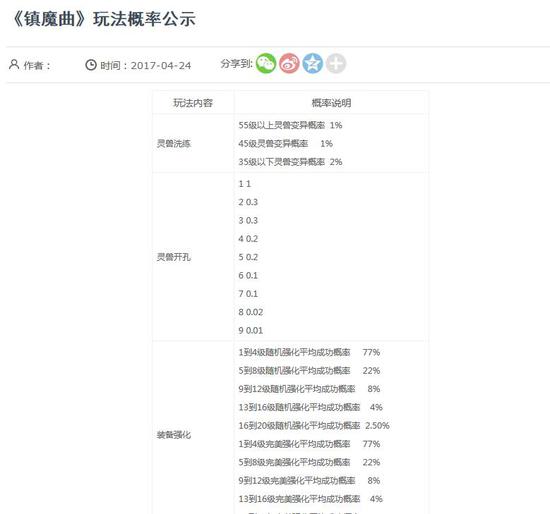Click the '8 0.02' probability entry
The image size is (550, 514).
[250, 312]
